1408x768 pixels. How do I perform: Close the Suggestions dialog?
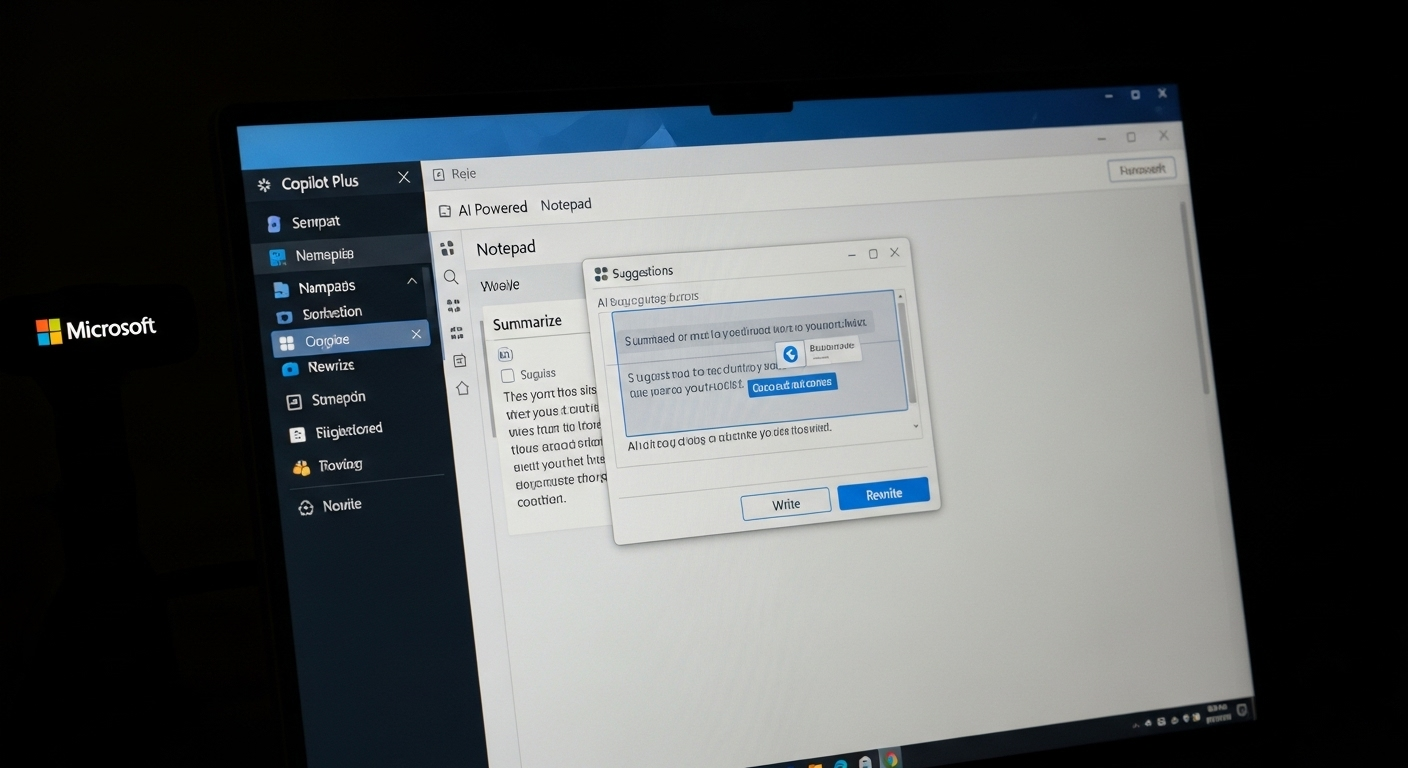(x=895, y=253)
